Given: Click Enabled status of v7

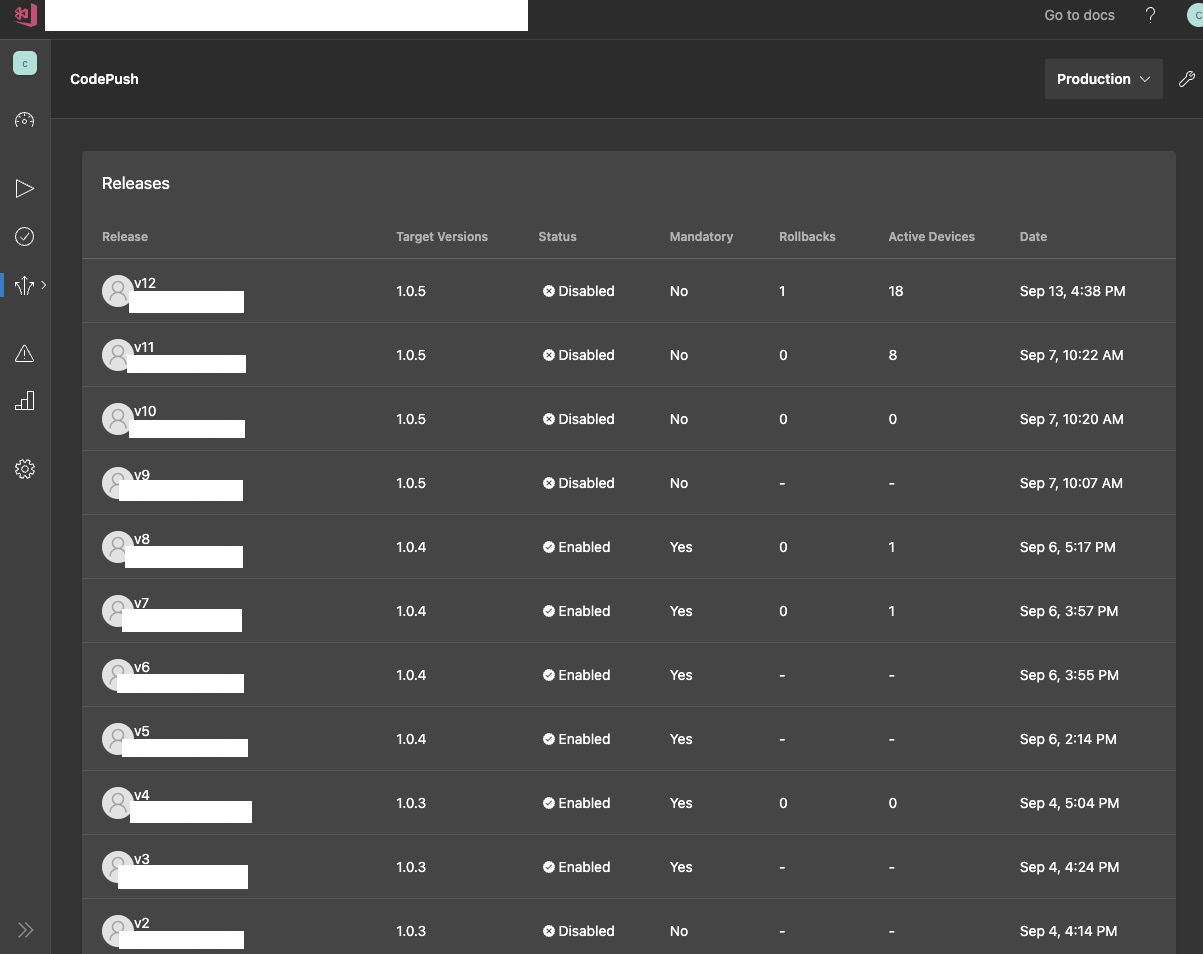Looking at the screenshot, I should [576, 611].
